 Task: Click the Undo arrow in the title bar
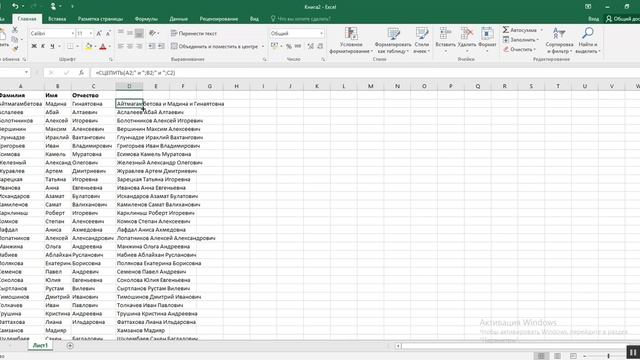[x=16, y=6]
